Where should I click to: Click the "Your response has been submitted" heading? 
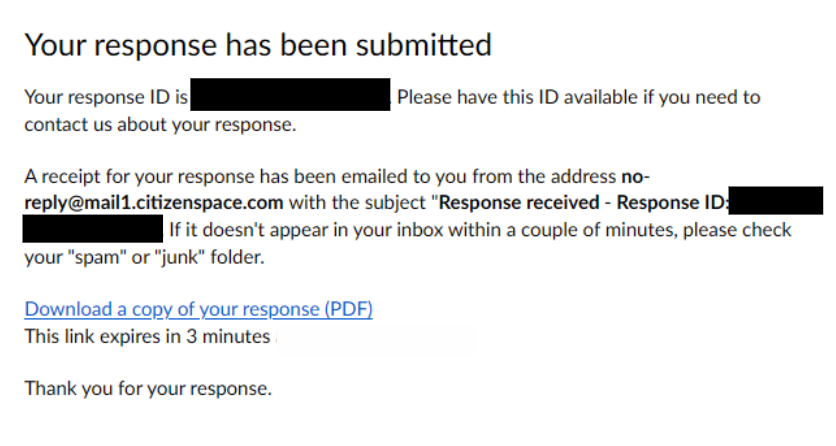tap(258, 45)
